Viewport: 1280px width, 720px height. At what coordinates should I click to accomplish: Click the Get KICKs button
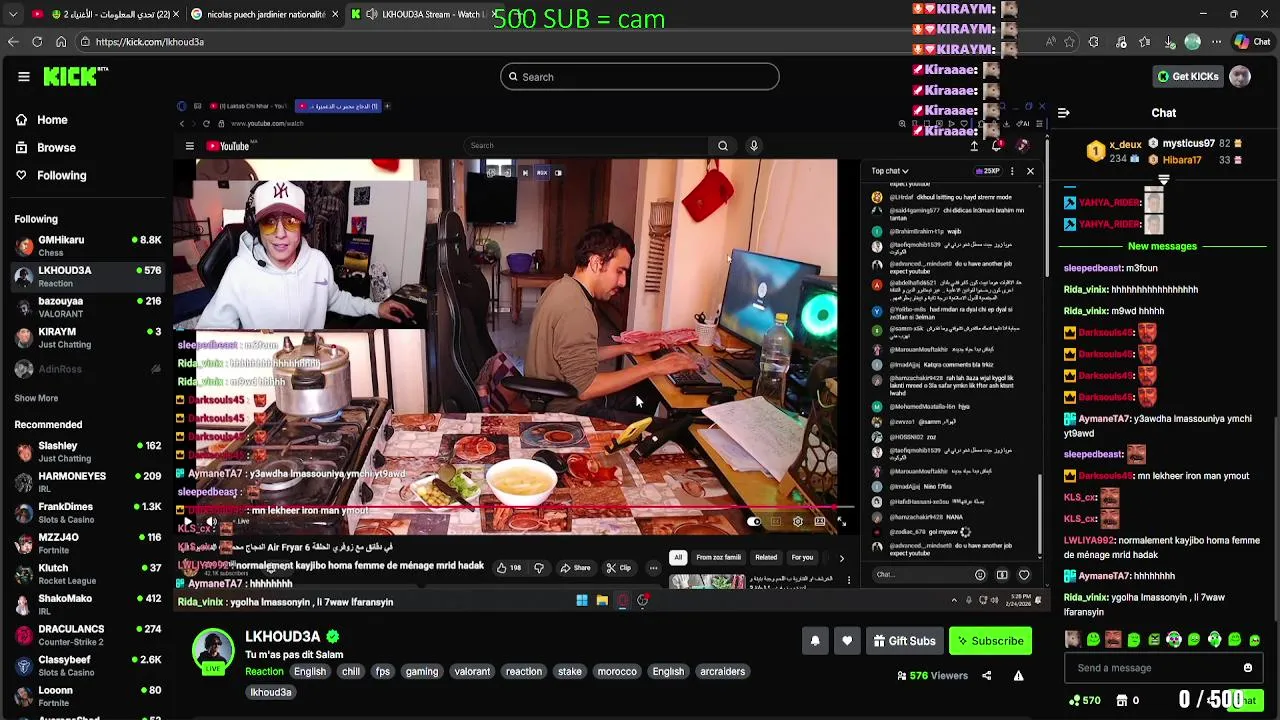click(1188, 77)
